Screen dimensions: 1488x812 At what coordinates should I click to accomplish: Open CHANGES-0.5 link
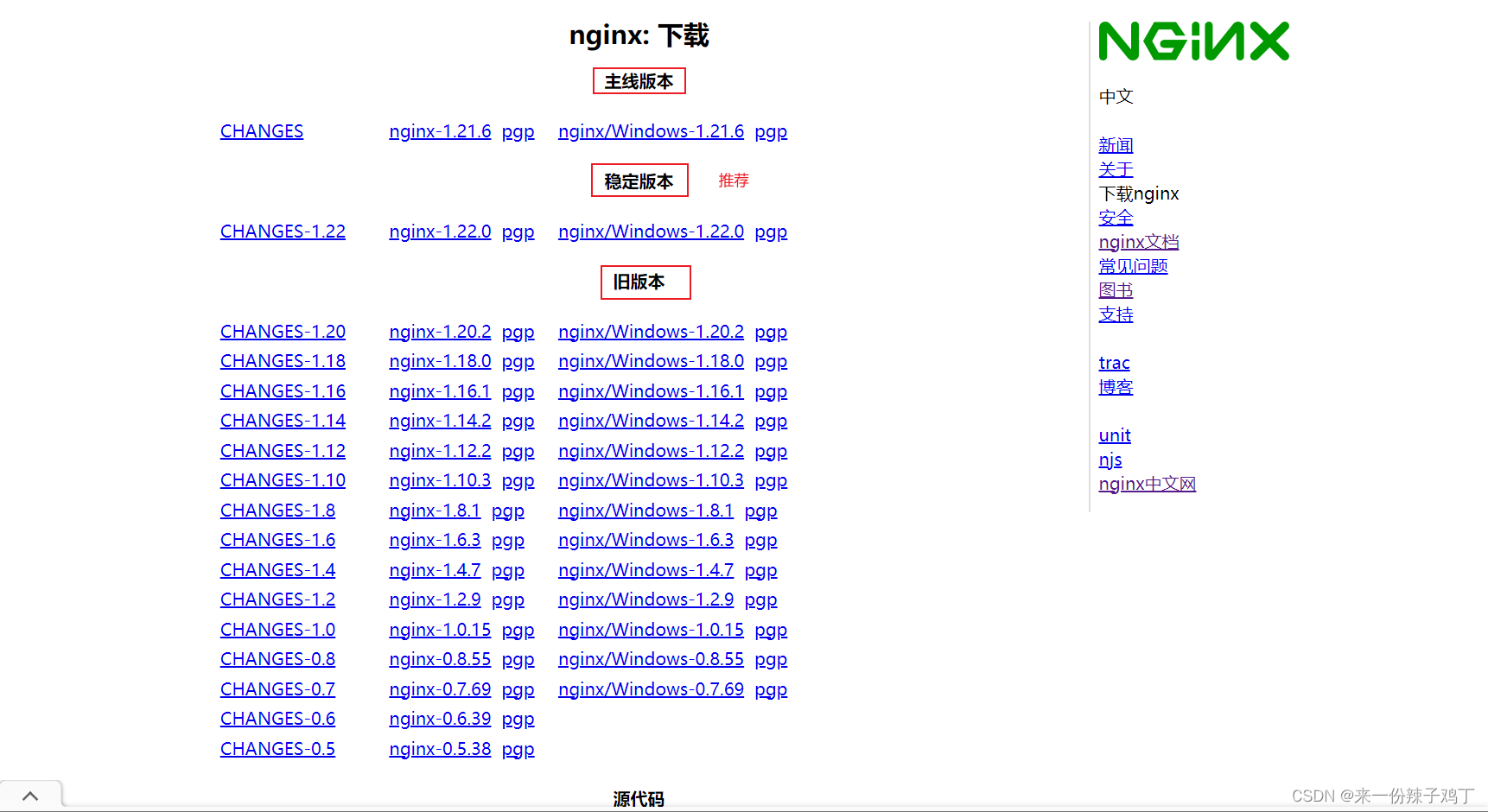coord(277,749)
